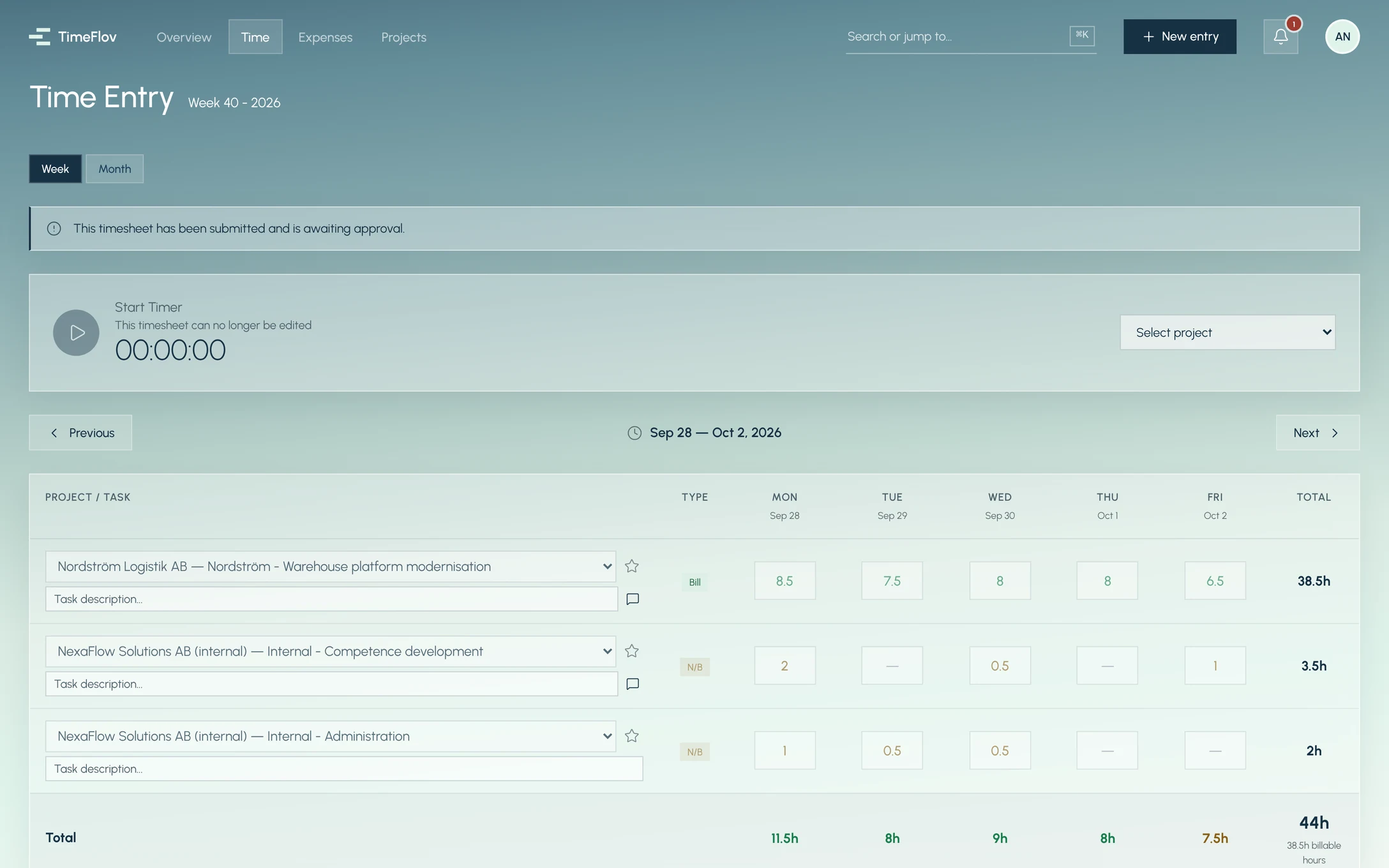Click the info icon in approval banner
The image size is (1389, 868).
click(54, 228)
